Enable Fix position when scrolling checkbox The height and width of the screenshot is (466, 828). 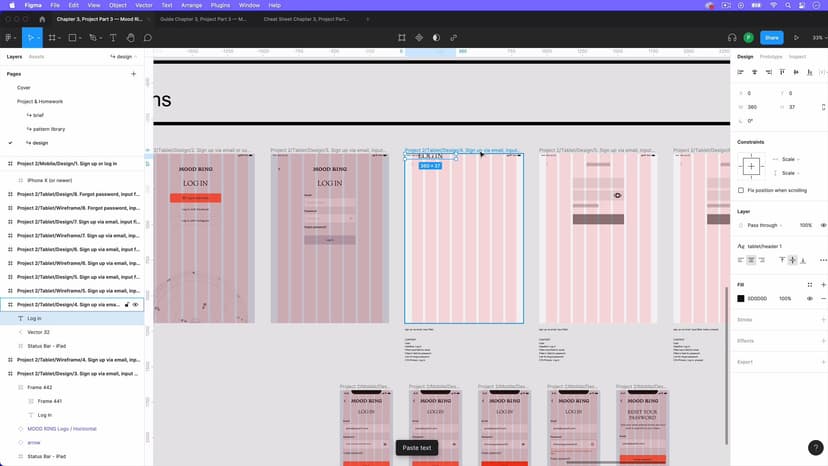(741, 190)
